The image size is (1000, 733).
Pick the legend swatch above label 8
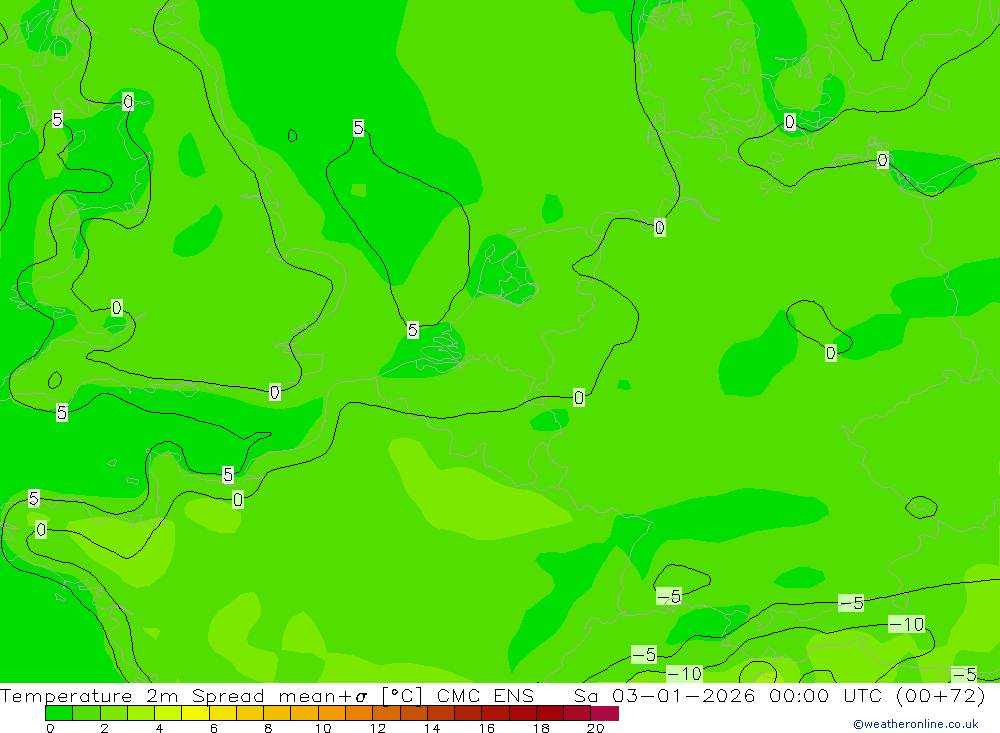277,713
